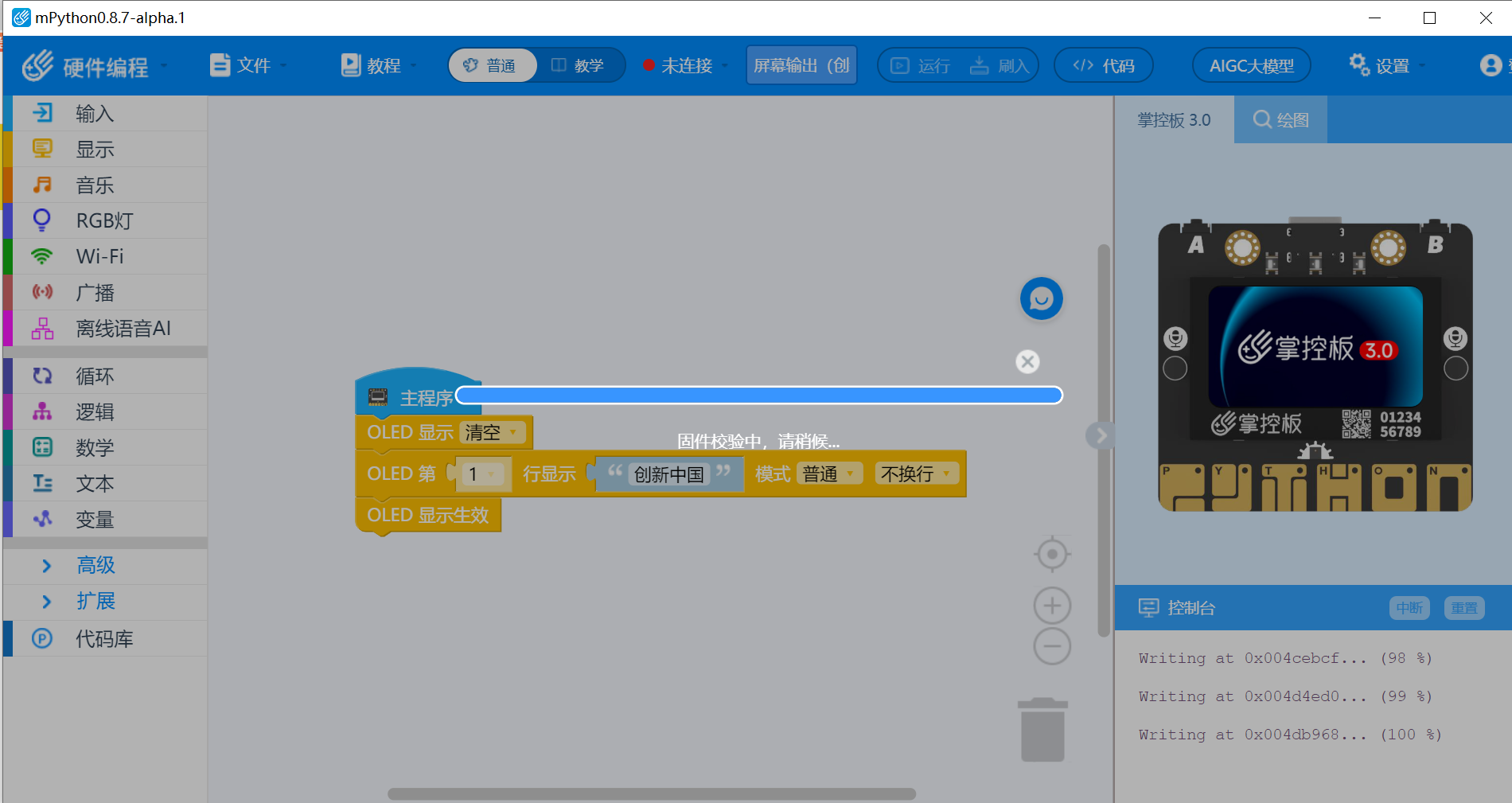
Task: Open the 设置 dropdown menu
Action: pos(1388,65)
